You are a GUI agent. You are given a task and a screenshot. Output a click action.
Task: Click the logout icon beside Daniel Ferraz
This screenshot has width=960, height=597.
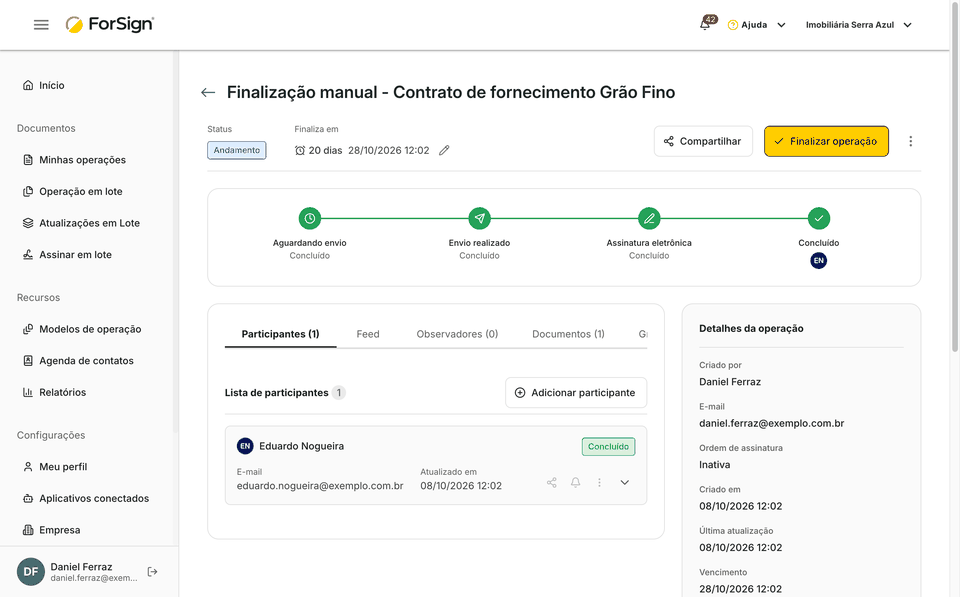152,572
